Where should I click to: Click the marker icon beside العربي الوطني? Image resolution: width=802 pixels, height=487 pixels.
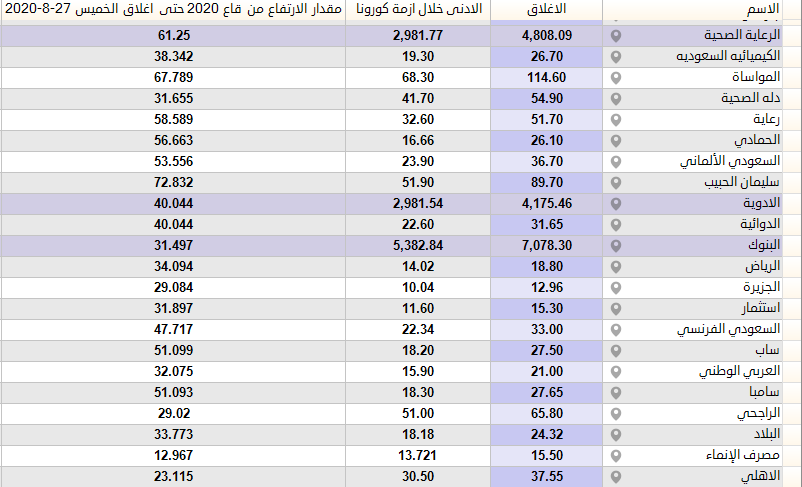pyautogui.click(x=616, y=371)
